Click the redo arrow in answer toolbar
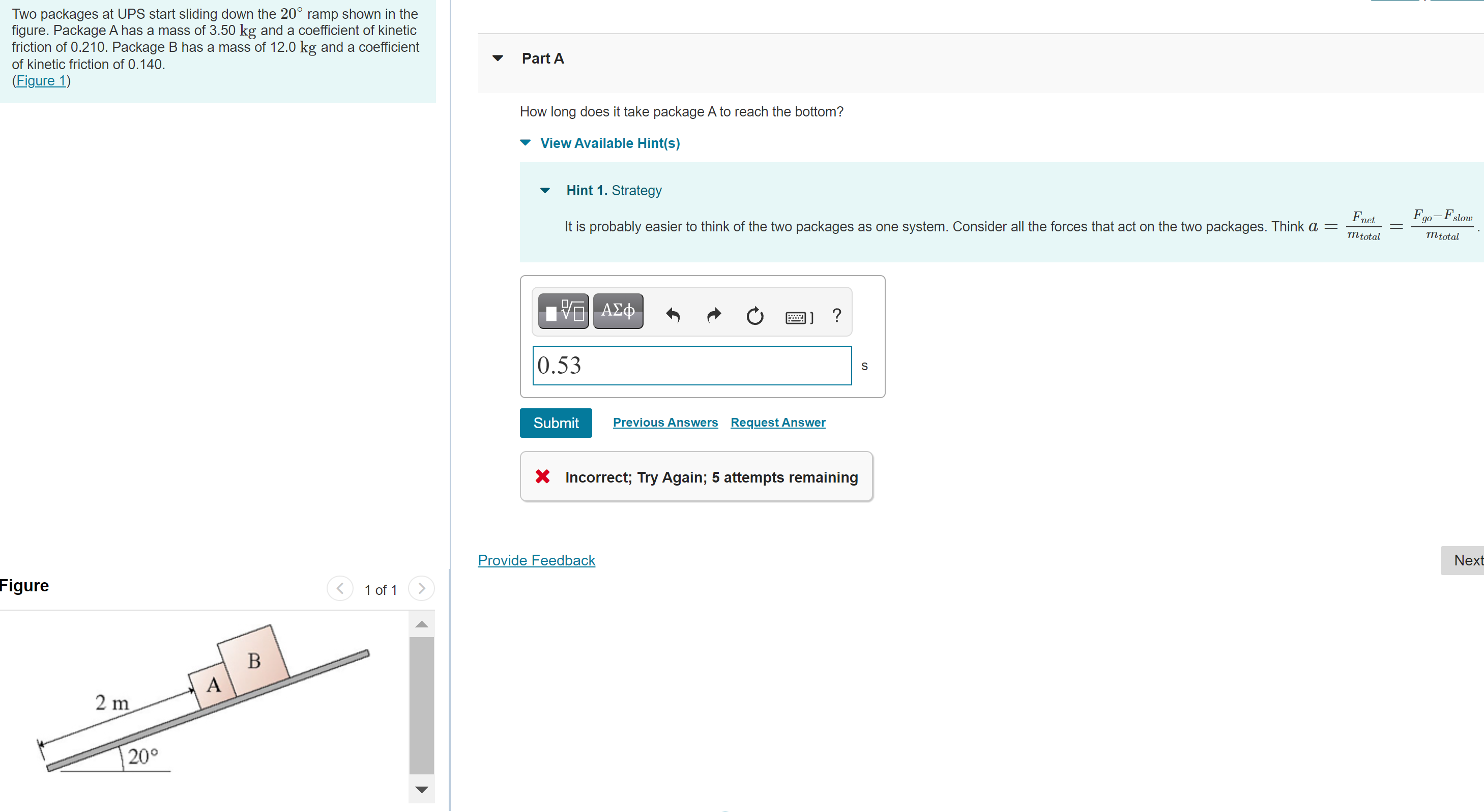Image resolution: width=1484 pixels, height=812 pixels. point(713,315)
